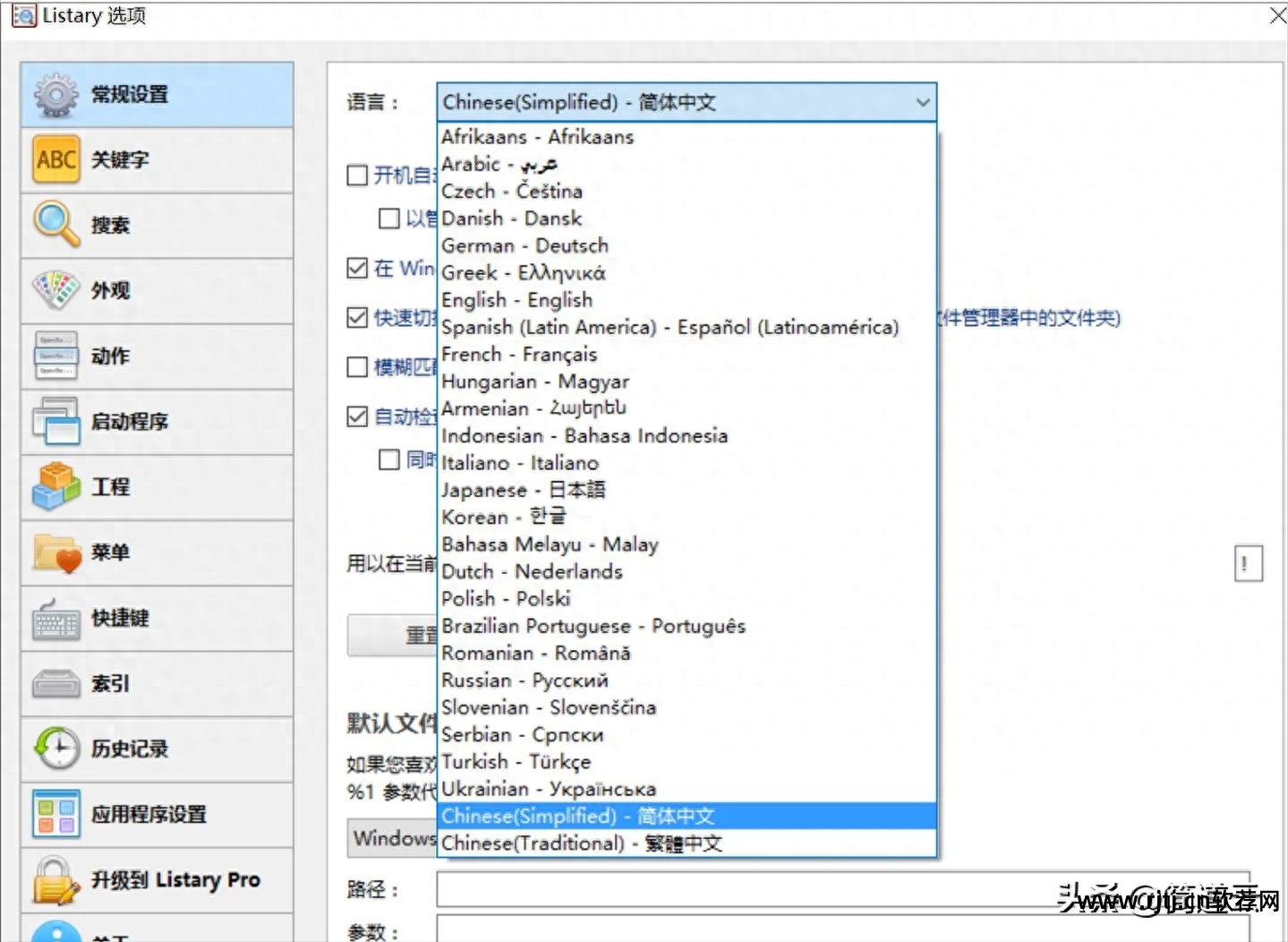
Task: Uncheck the 快速切 checkbox
Action: click(x=357, y=317)
